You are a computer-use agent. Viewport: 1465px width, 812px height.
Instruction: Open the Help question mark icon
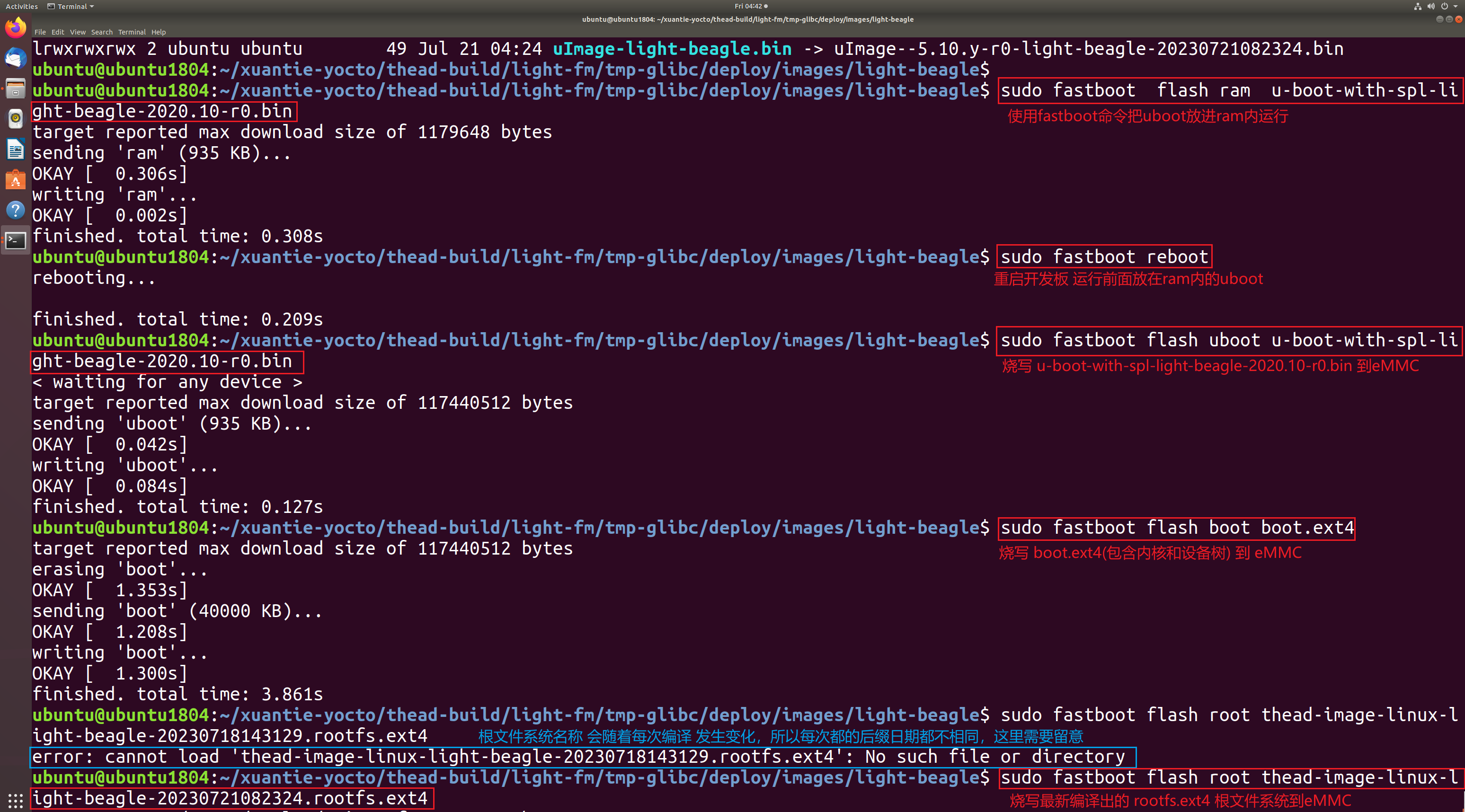pyautogui.click(x=15, y=211)
